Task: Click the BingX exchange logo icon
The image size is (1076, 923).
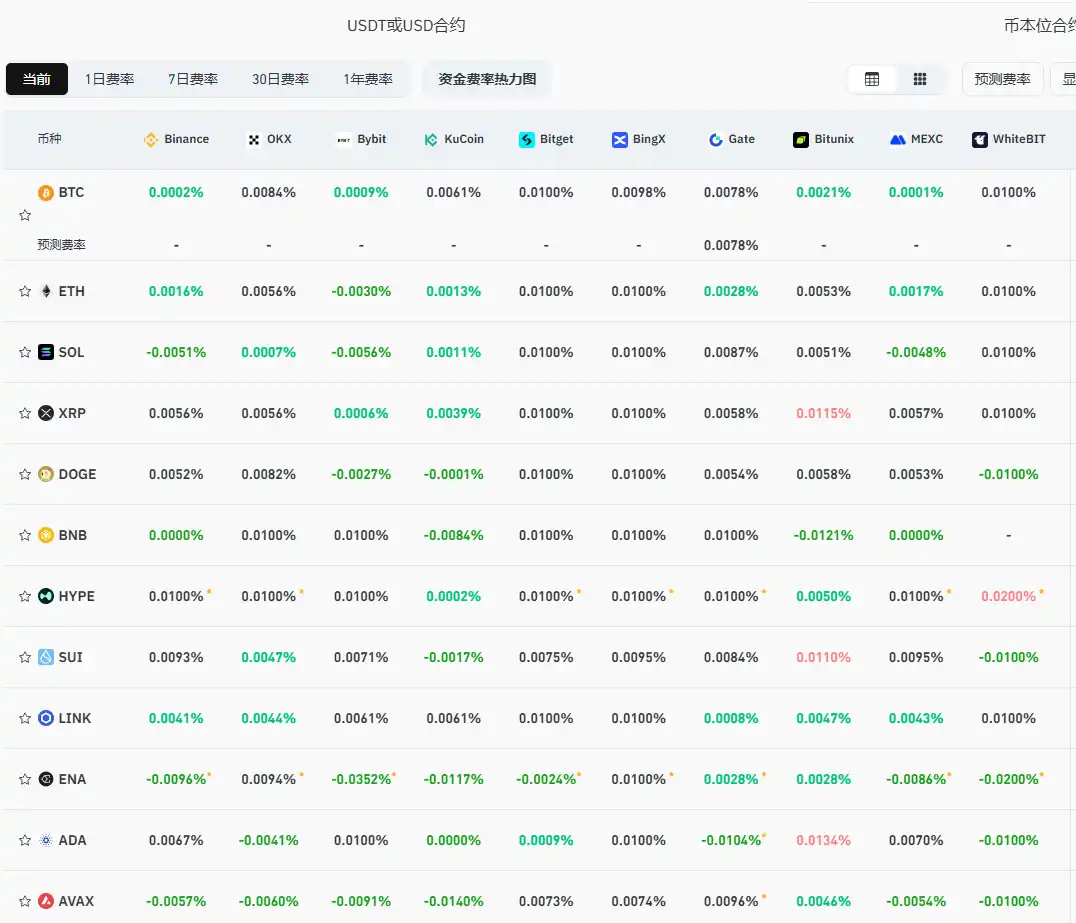Action: click(x=620, y=140)
